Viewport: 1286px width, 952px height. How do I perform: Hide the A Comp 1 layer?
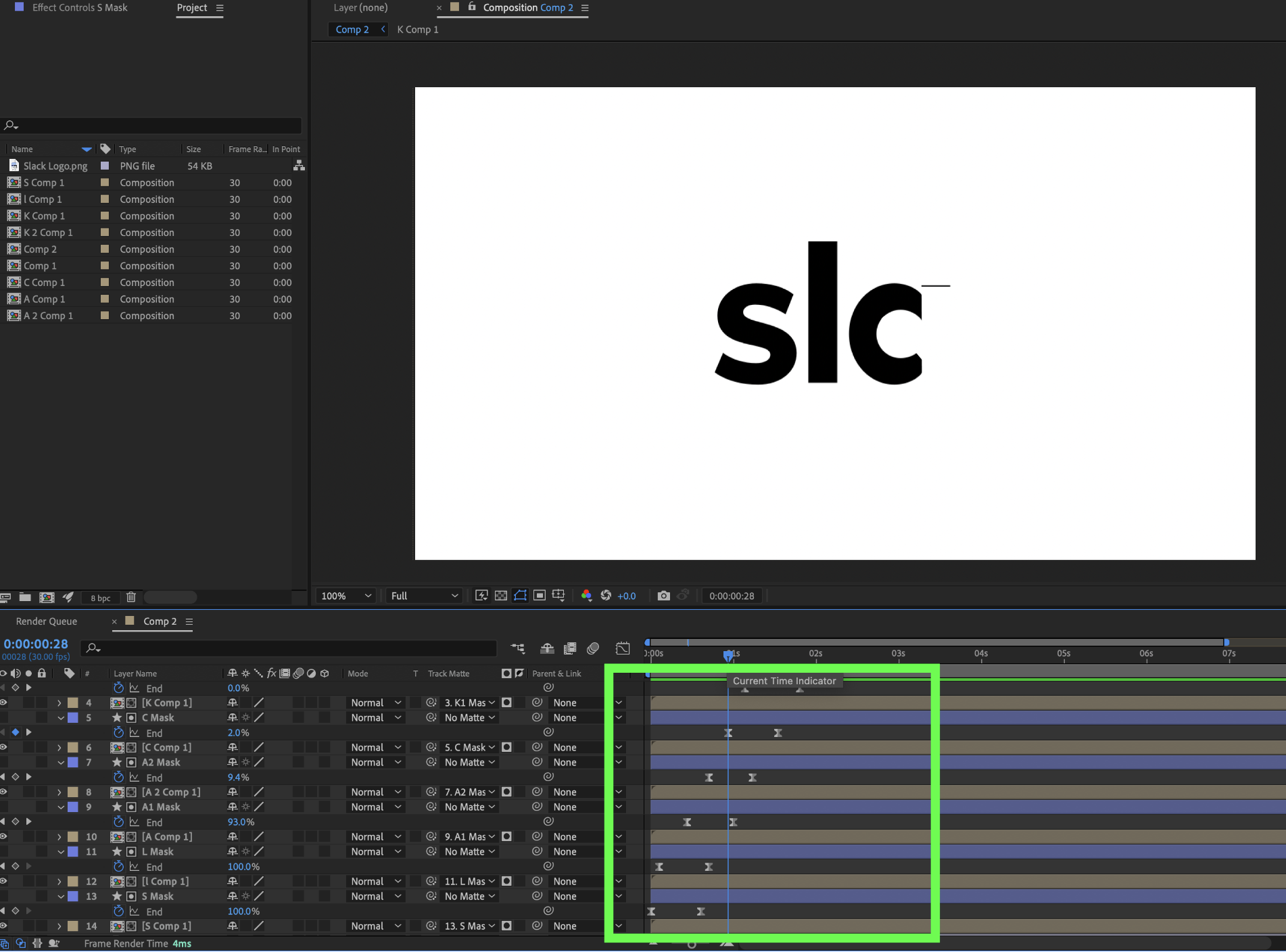point(3,836)
